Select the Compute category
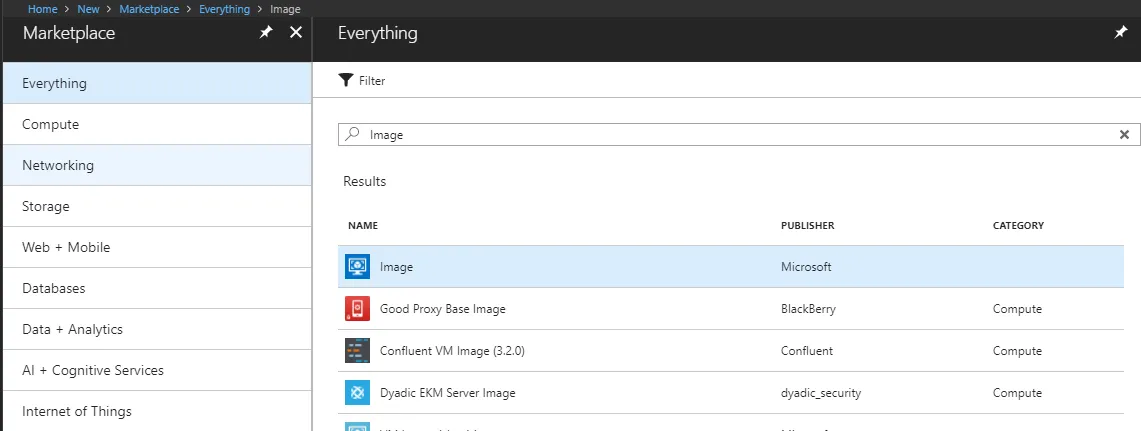Screen dimensions: 1141x431 click(51, 124)
